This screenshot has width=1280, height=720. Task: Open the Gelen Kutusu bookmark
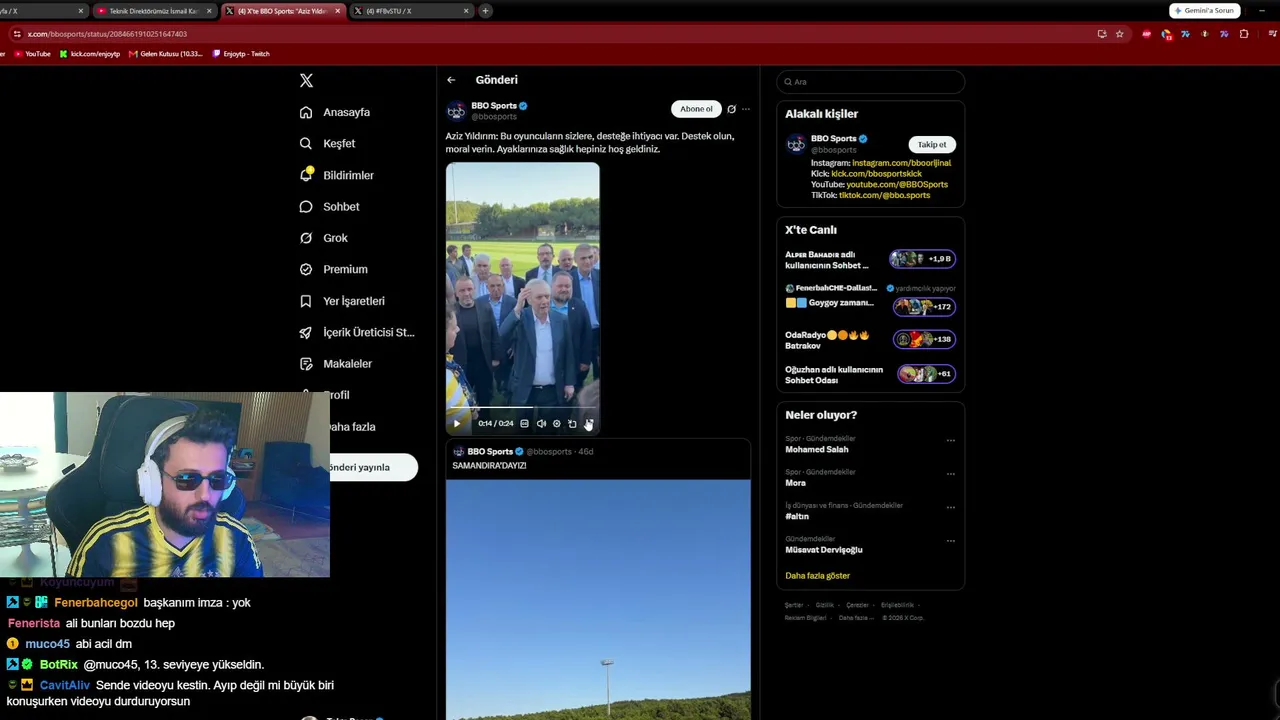tap(166, 54)
